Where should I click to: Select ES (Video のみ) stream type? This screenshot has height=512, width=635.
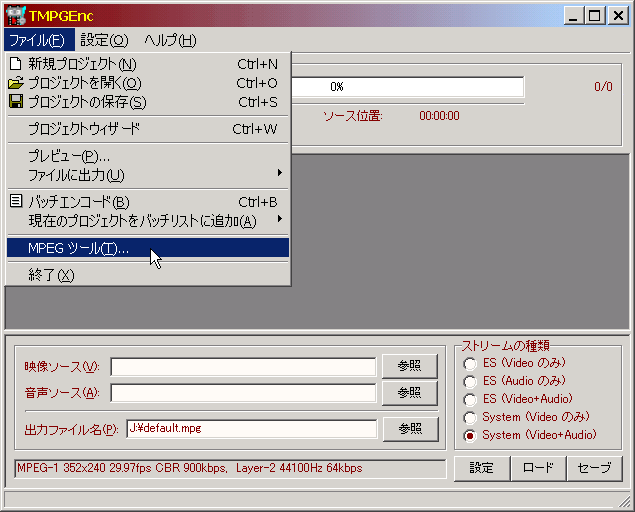tap(514, 363)
